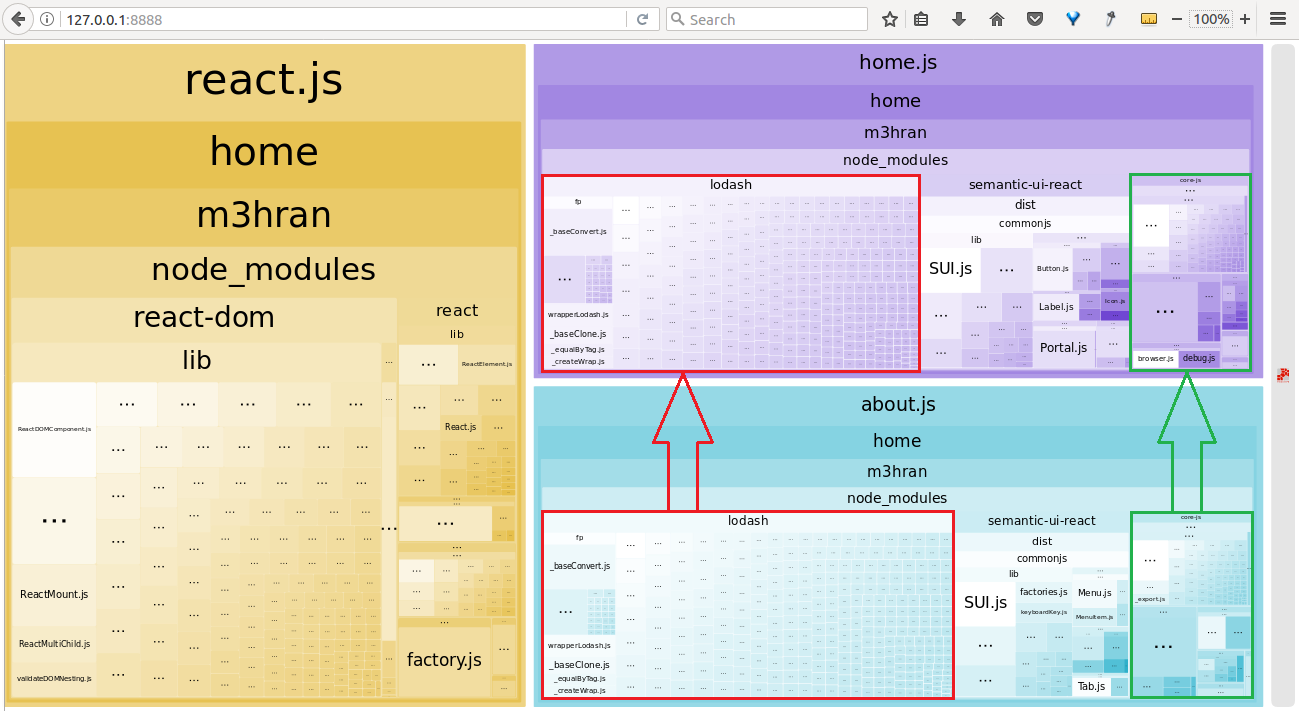Select the Portal.js cell
Image resolution: width=1299 pixels, height=711 pixels.
click(1063, 348)
